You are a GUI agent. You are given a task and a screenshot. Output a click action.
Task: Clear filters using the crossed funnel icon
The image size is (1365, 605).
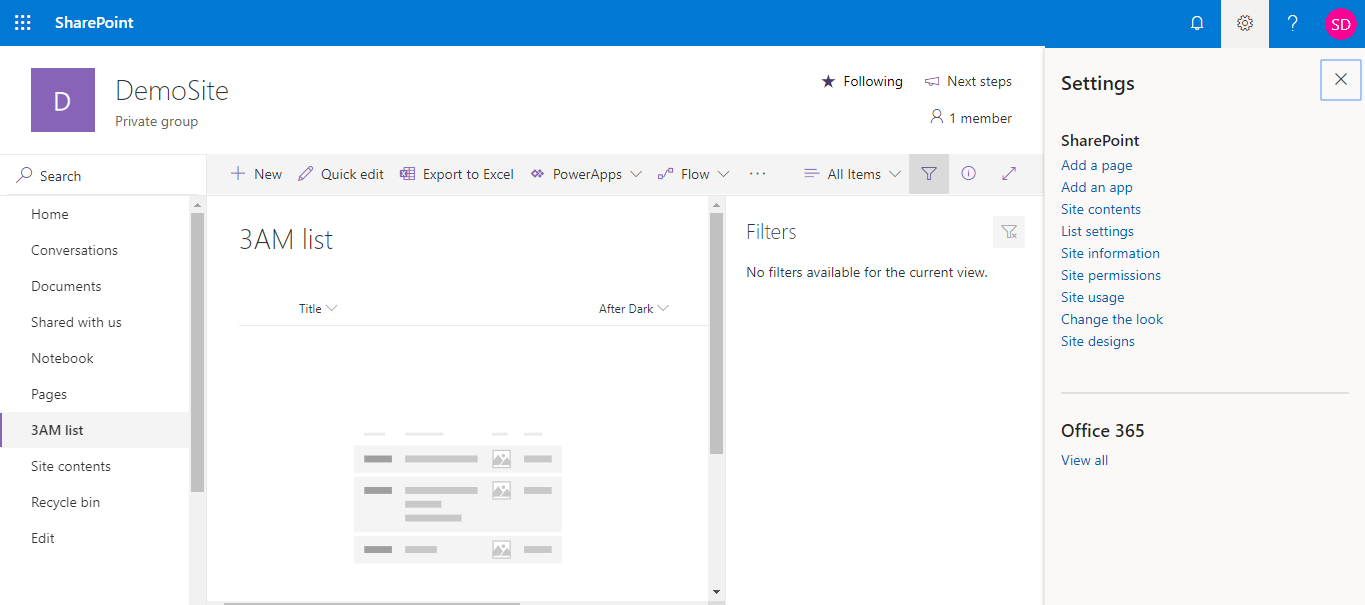click(x=1008, y=231)
